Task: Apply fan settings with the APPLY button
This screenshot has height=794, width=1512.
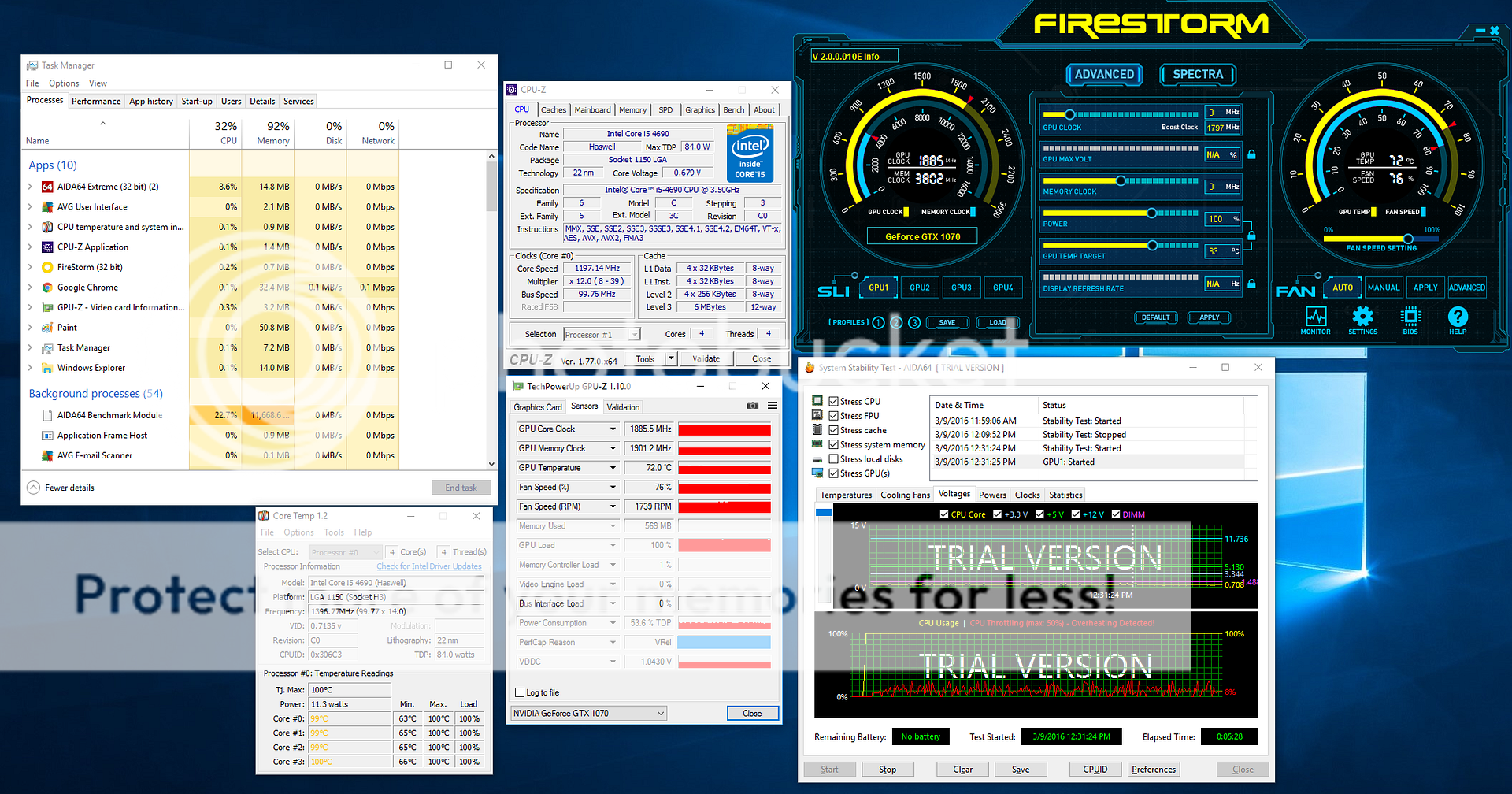Action: [1425, 288]
